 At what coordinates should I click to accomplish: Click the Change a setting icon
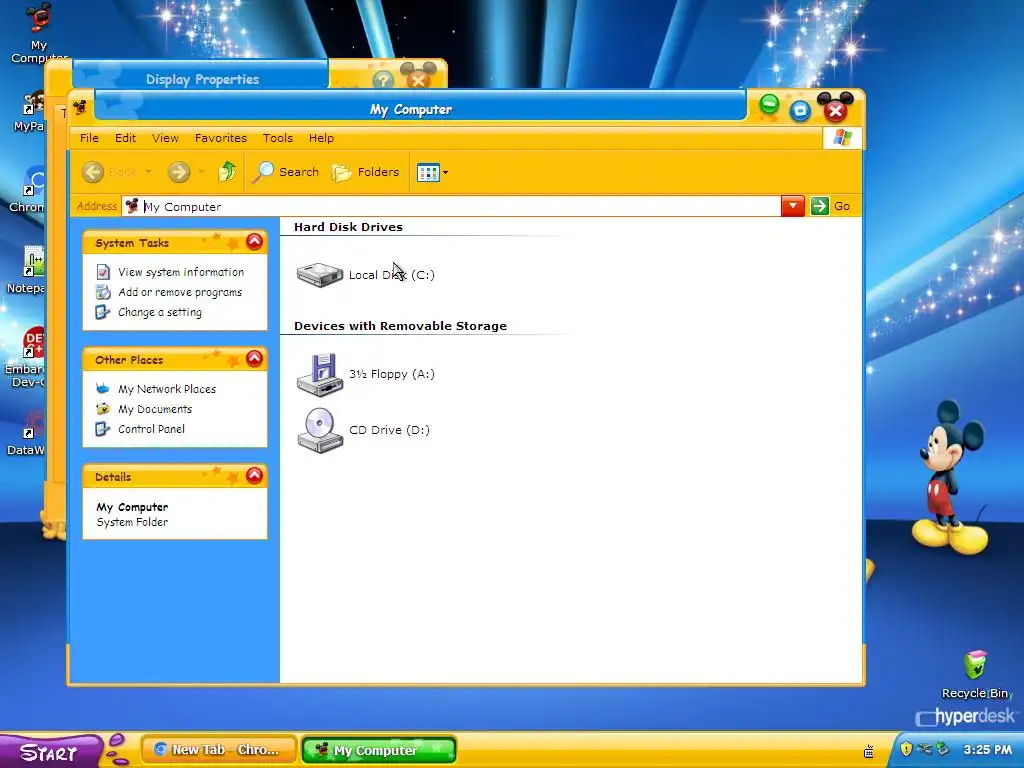tap(103, 312)
